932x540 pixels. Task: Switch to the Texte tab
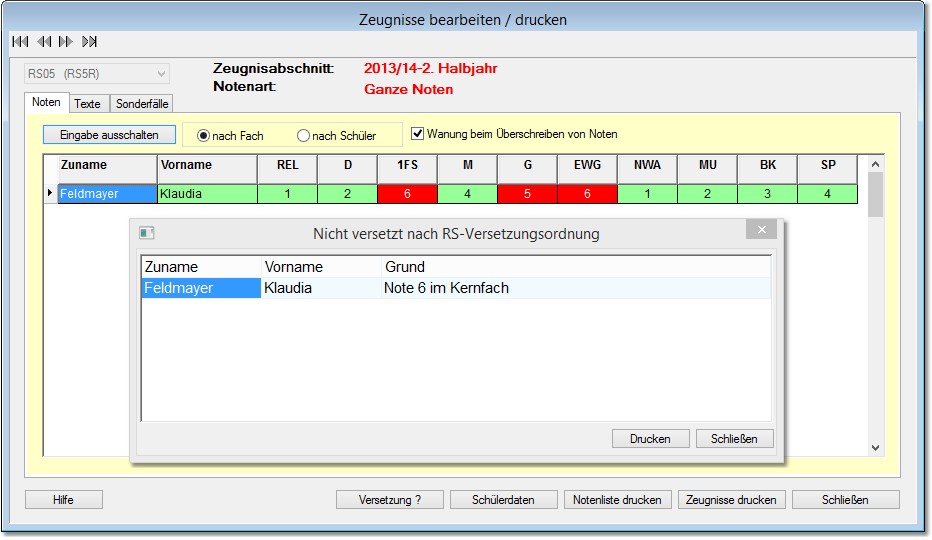tap(88, 103)
